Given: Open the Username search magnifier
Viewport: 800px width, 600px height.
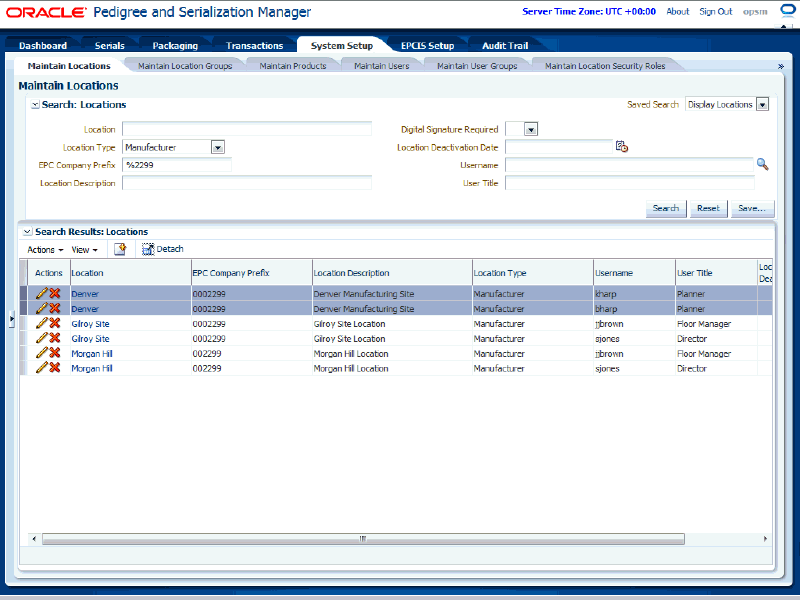Looking at the screenshot, I should (x=762, y=164).
